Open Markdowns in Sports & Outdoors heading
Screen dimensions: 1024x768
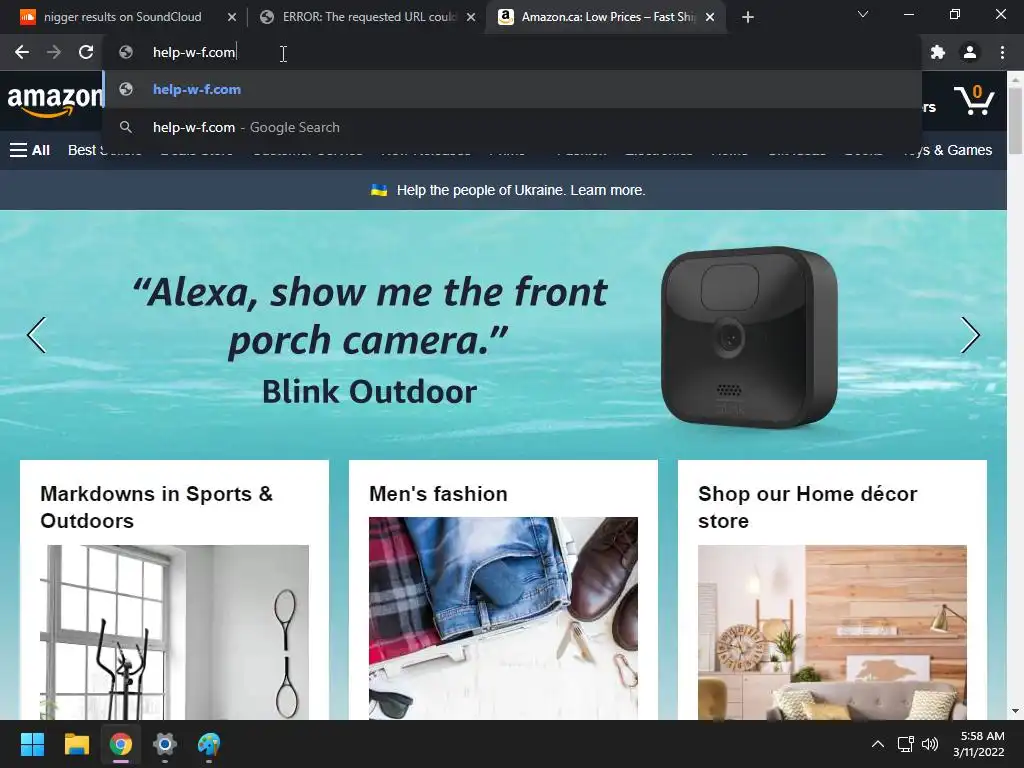coord(156,507)
